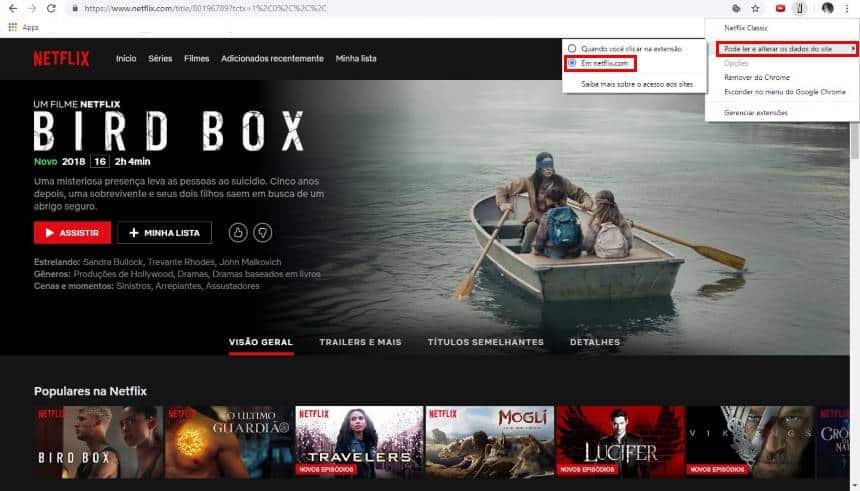Viewport: 860px width, 491px height.
Task: Click actor name 'Trevante Rhodes'
Action: click(181, 262)
